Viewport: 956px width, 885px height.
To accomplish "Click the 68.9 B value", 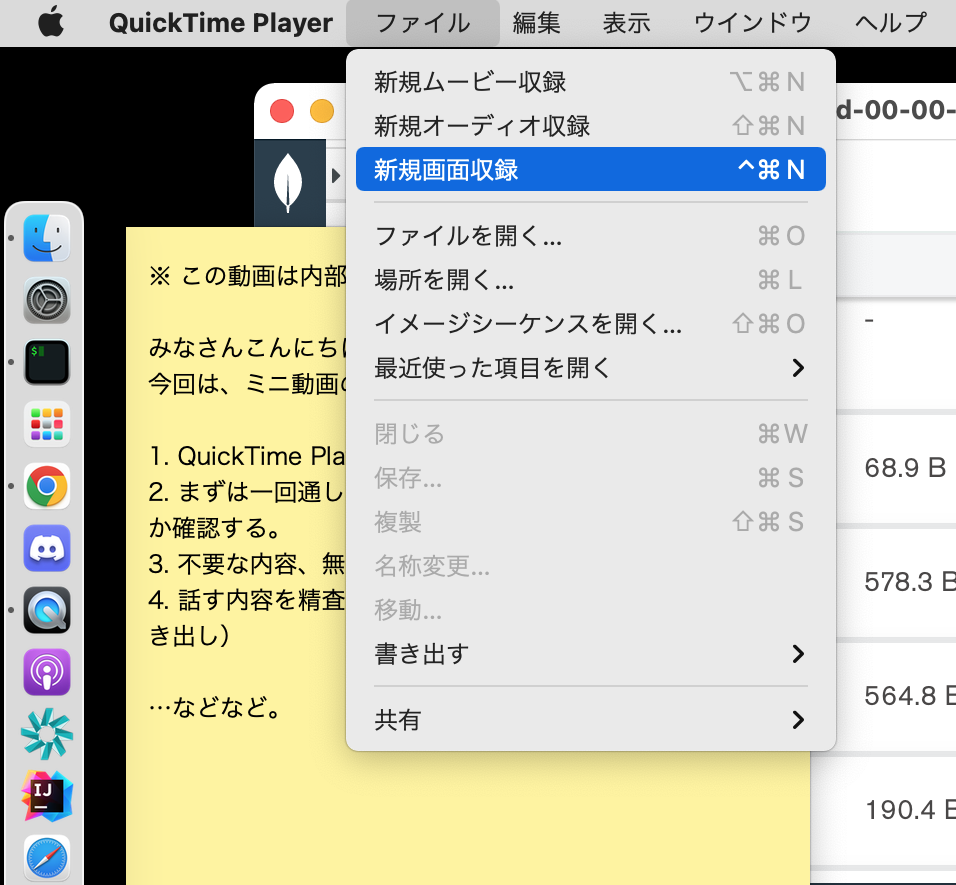I will coord(905,468).
